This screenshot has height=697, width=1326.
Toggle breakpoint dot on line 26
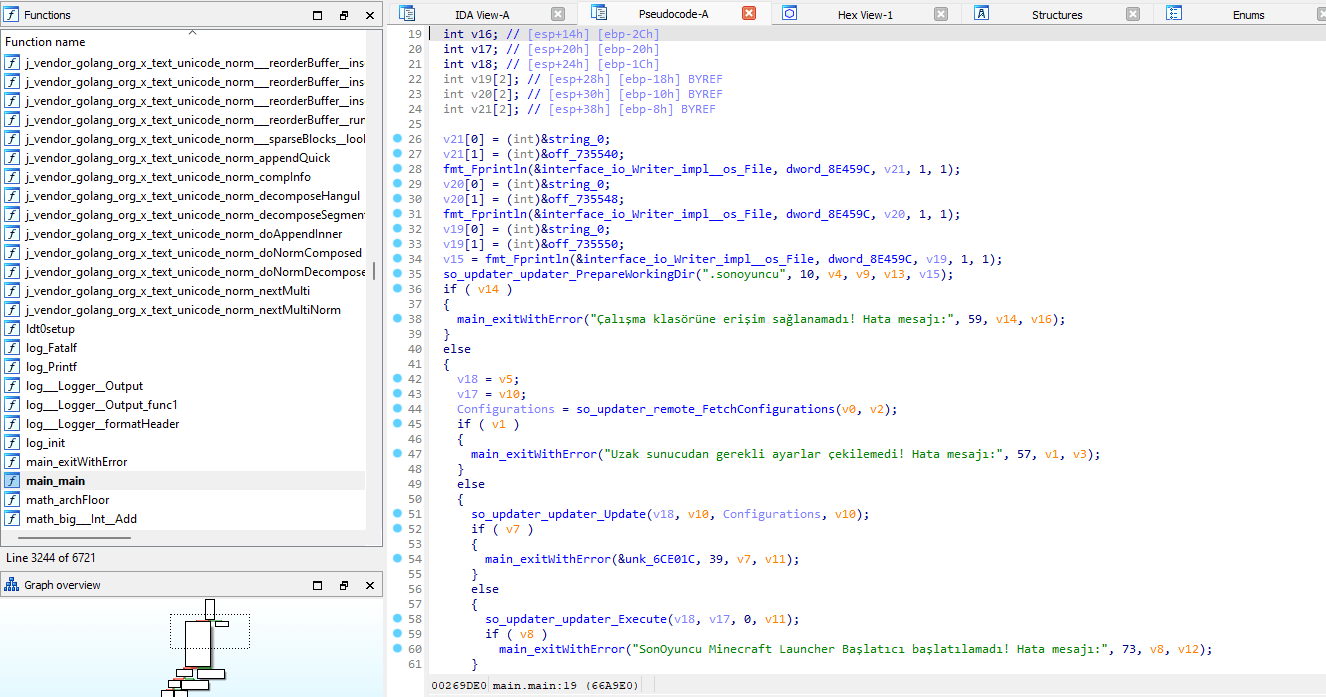(398, 138)
